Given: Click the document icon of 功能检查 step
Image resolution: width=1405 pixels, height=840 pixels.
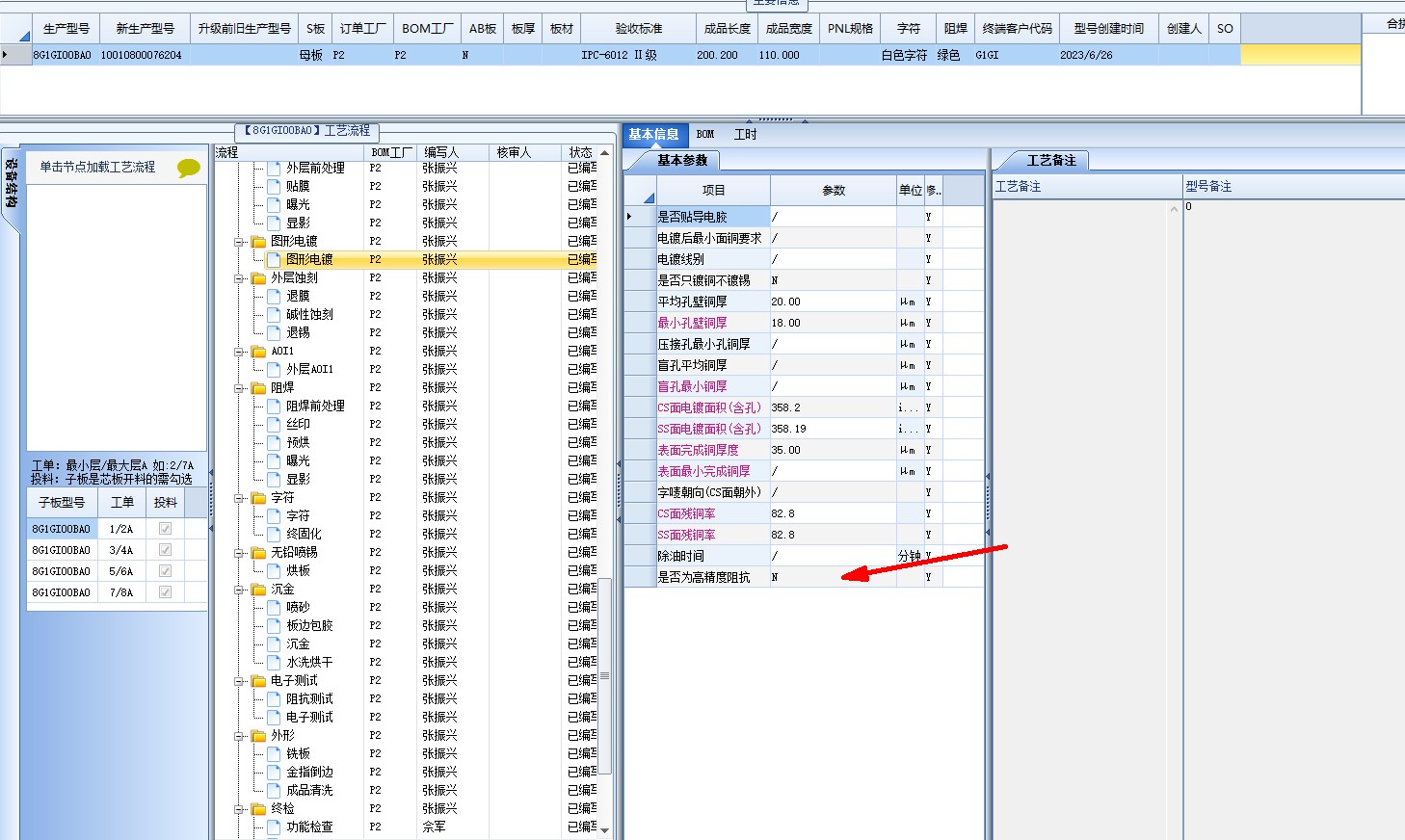Looking at the screenshot, I should pyautogui.click(x=274, y=827).
